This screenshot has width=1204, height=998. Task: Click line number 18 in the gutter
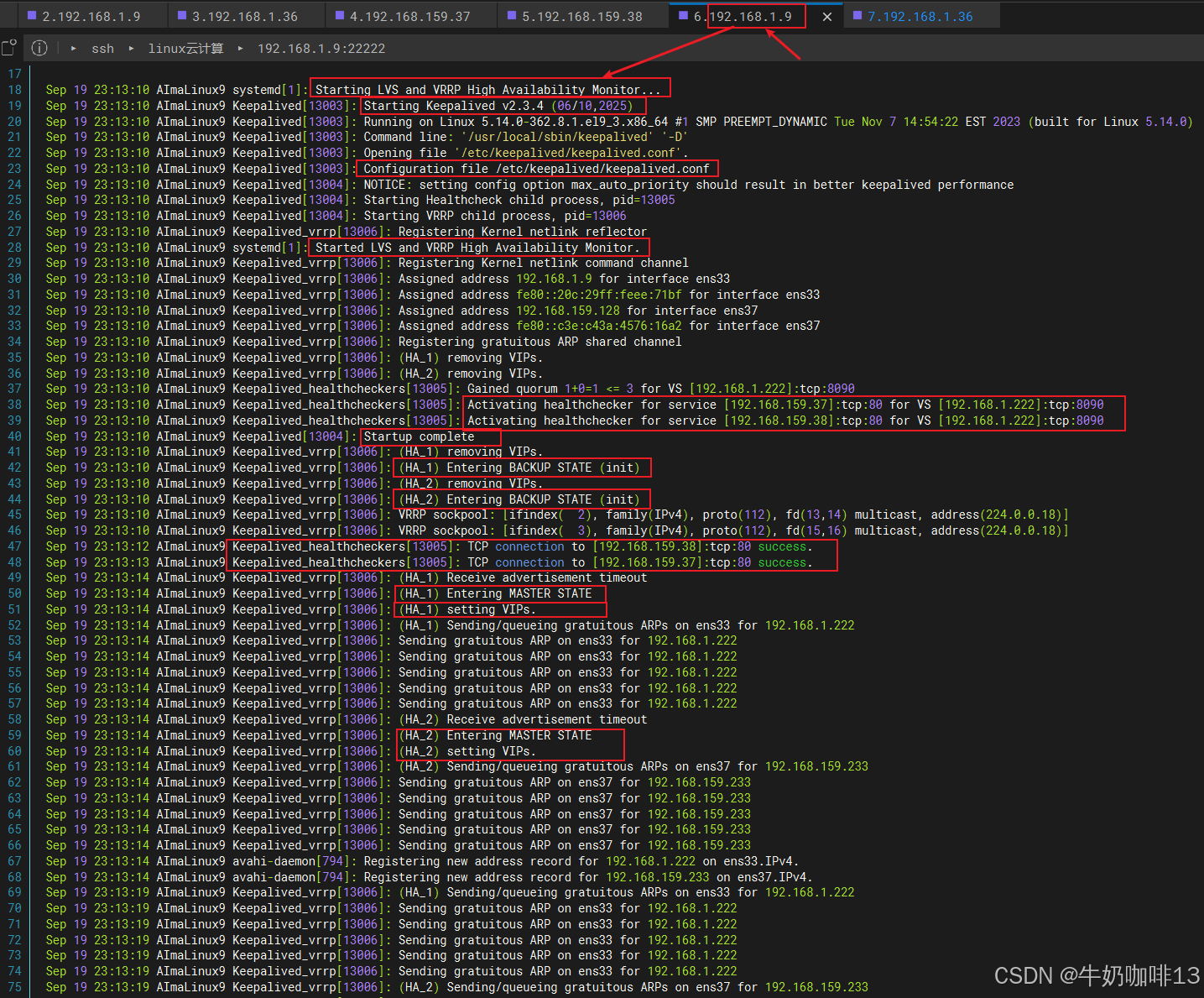[15, 90]
